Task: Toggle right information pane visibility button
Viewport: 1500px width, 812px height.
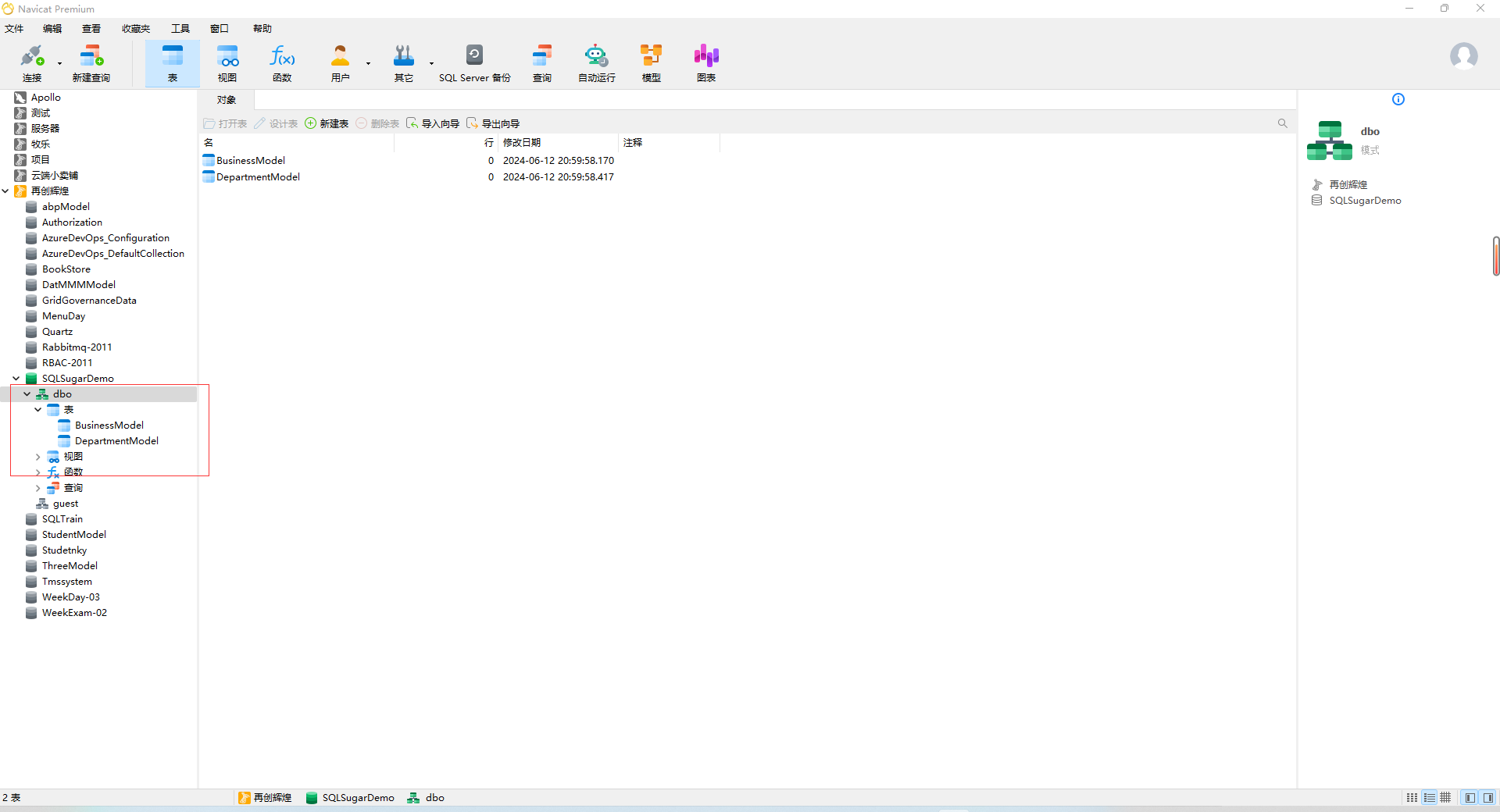Action: 1488,797
